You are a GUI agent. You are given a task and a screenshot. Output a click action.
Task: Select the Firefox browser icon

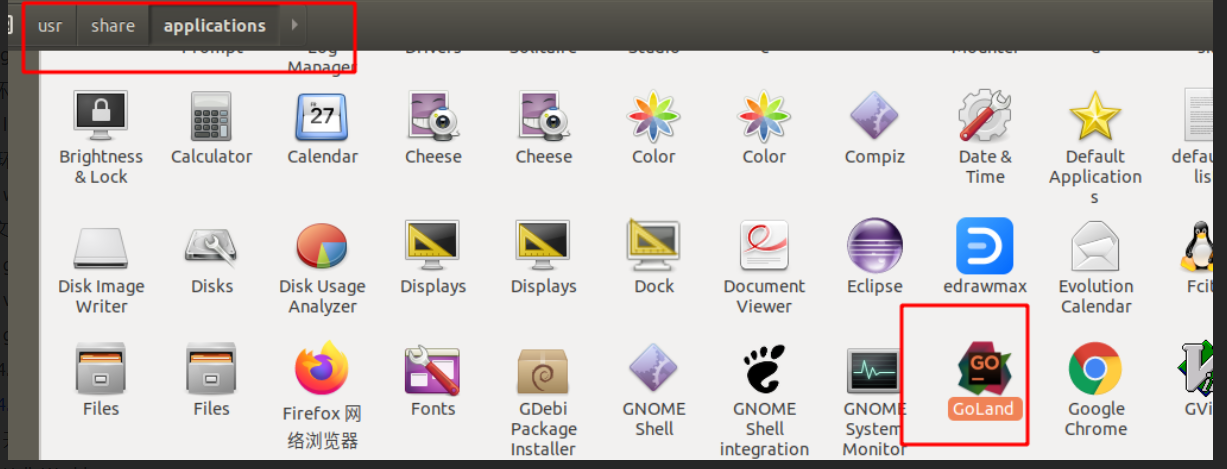coord(322,370)
